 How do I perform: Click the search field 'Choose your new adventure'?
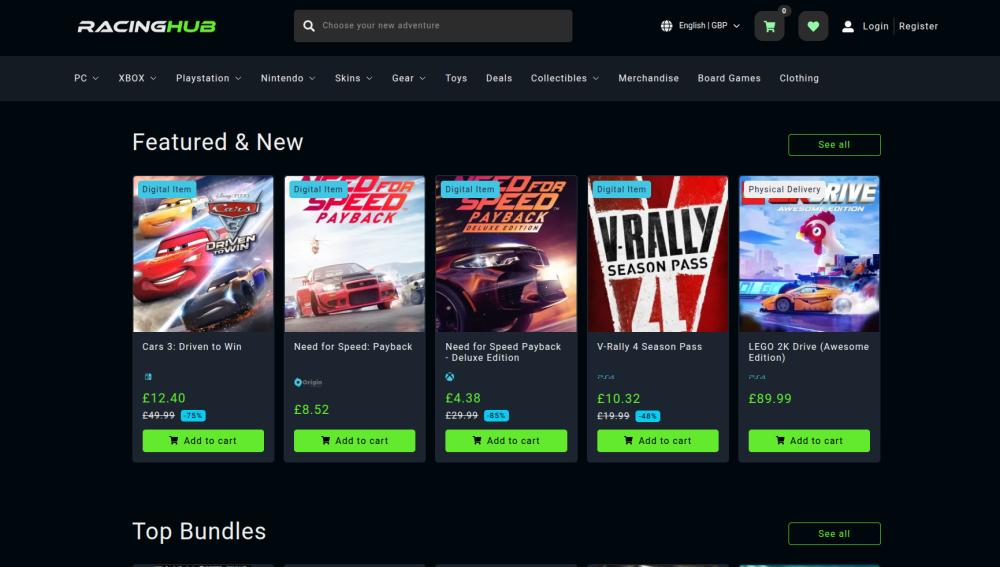coord(433,26)
